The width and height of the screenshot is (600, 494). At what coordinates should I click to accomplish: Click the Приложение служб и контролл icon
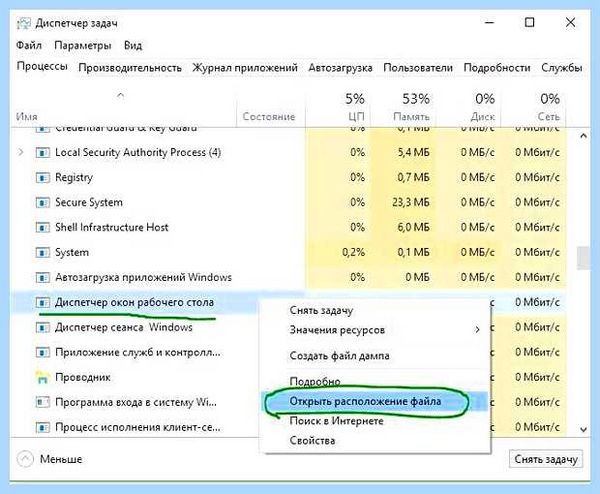click(42, 352)
